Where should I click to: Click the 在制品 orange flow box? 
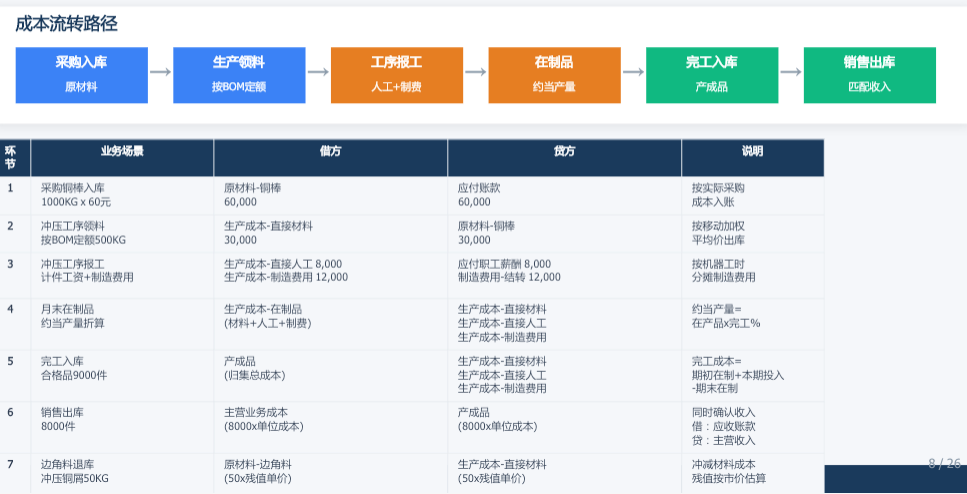(554, 75)
